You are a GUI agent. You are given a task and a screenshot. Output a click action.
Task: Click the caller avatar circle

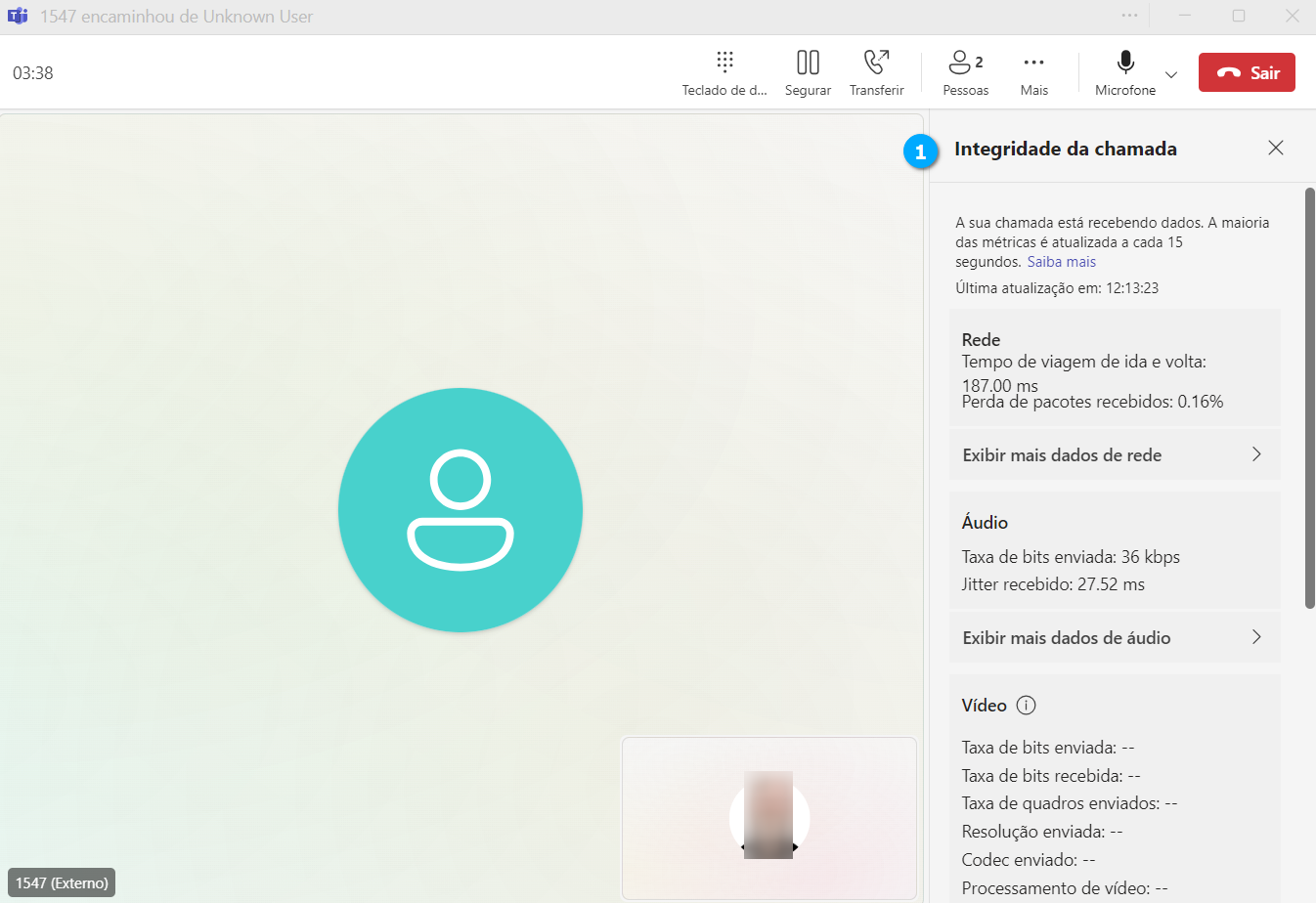click(461, 509)
